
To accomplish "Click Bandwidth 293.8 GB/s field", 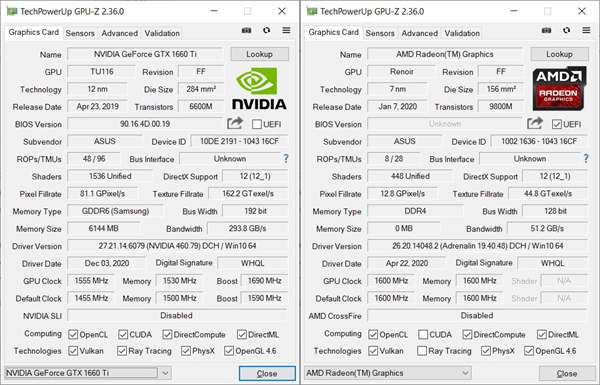I will 248,228.
